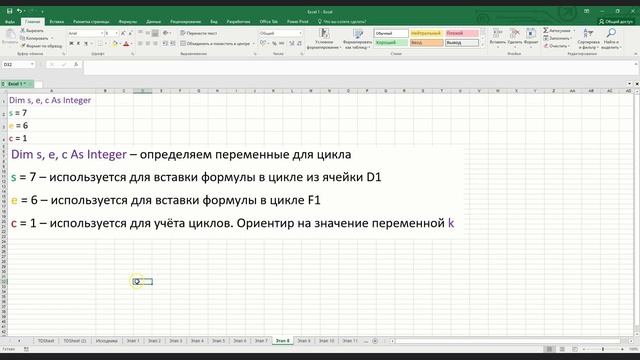This screenshot has height=360, width=640.
Task: Apply the Обычный (Normal) cell style
Action: (391, 33)
